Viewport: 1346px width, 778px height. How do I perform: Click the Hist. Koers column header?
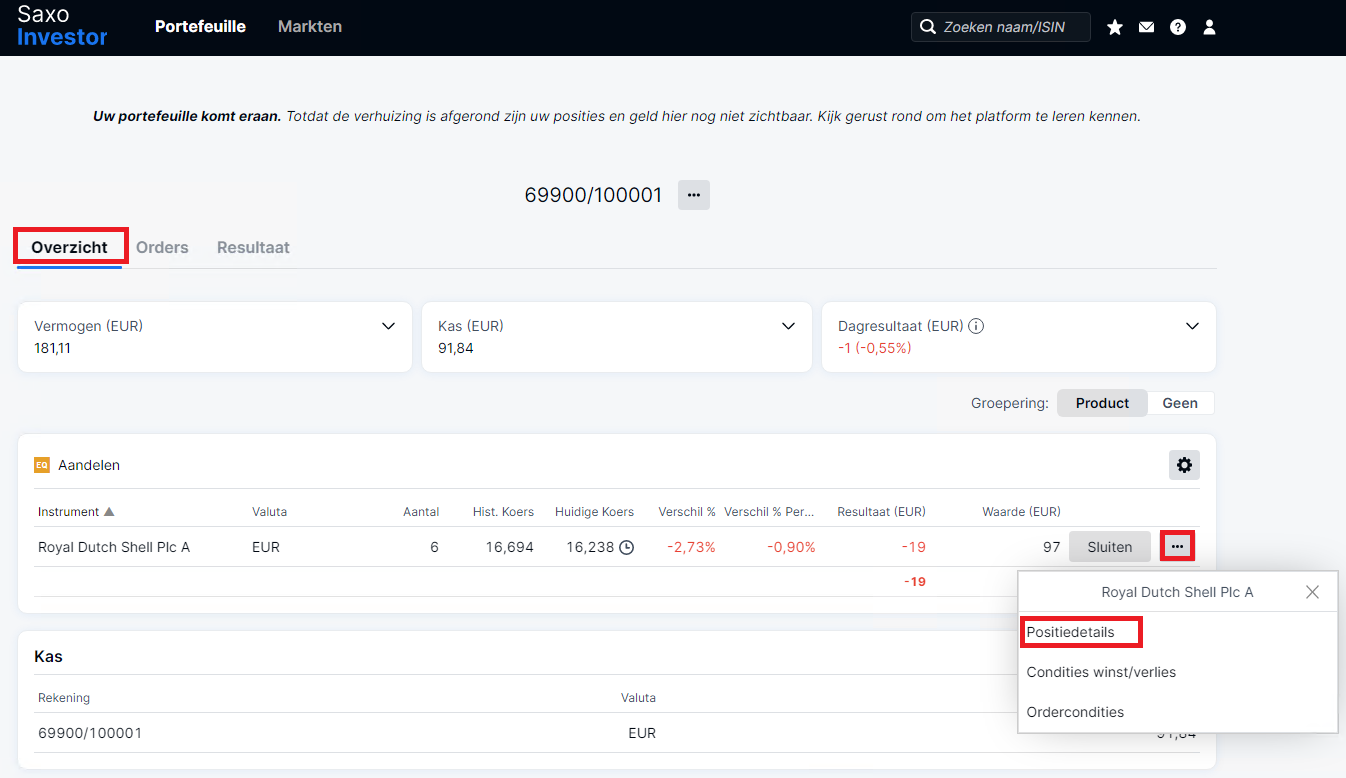503,511
